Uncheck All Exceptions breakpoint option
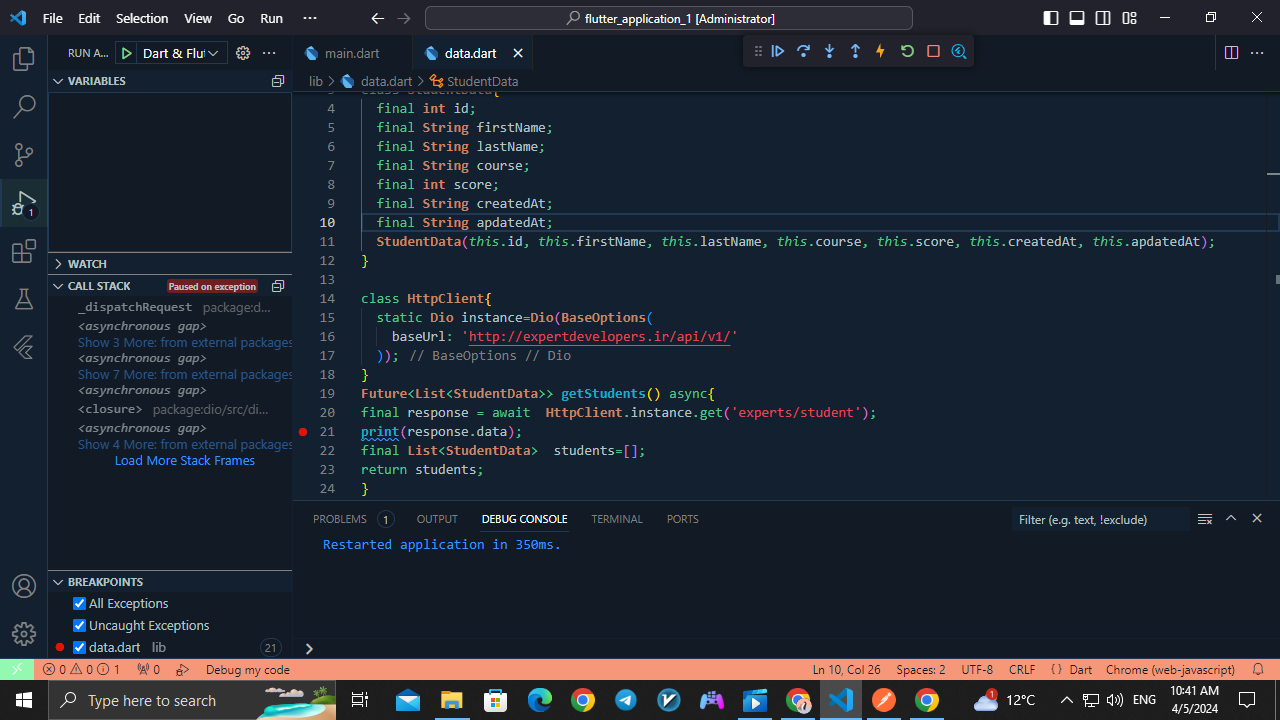This screenshot has width=1280, height=720. [80, 603]
